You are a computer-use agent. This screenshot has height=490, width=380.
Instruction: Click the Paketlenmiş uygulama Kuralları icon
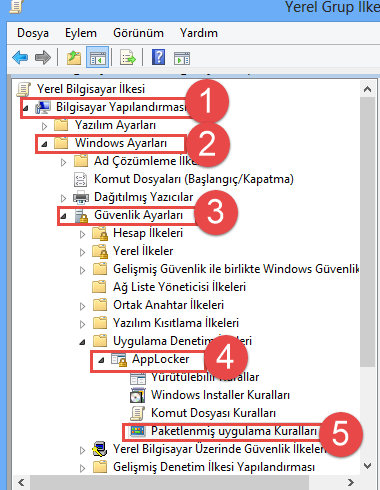[x=138, y=431]
